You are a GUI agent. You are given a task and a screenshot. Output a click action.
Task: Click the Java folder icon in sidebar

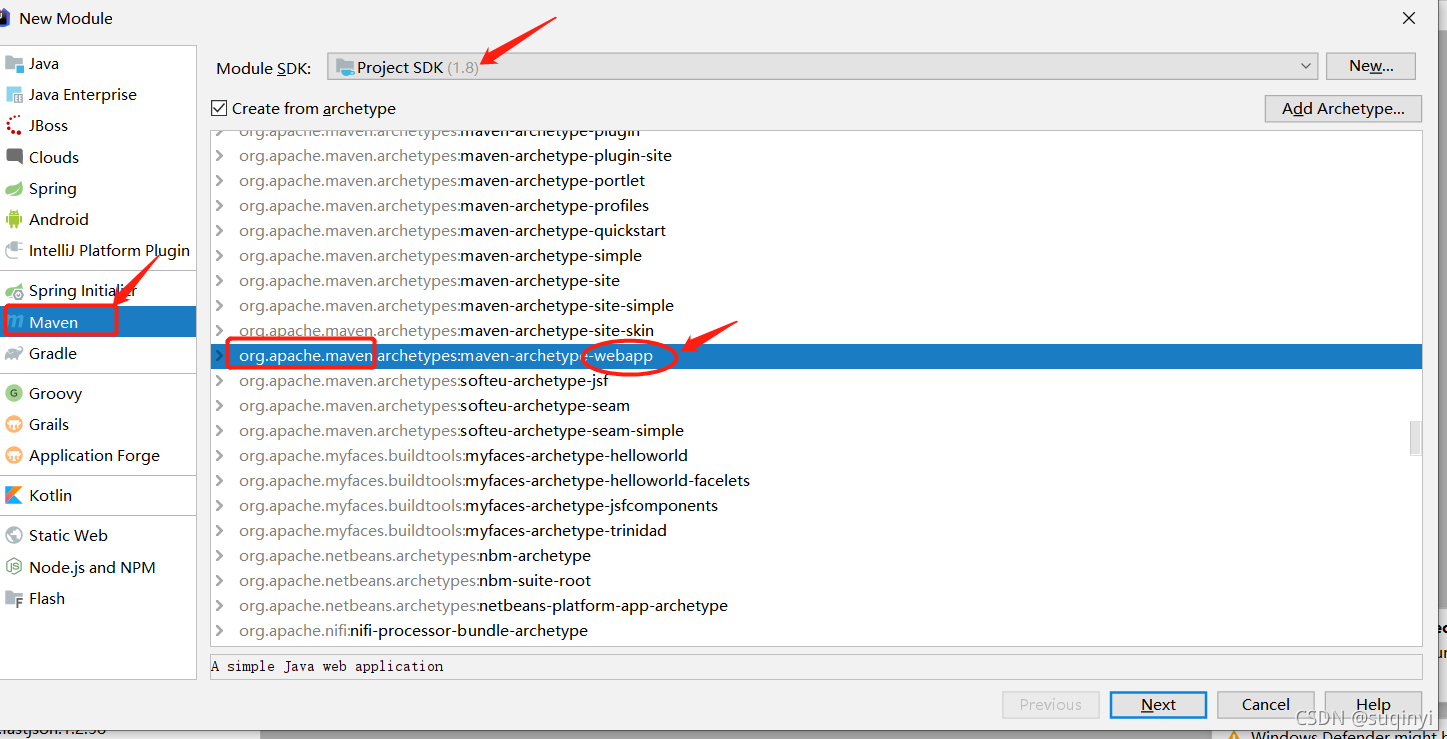click(14, 64)
